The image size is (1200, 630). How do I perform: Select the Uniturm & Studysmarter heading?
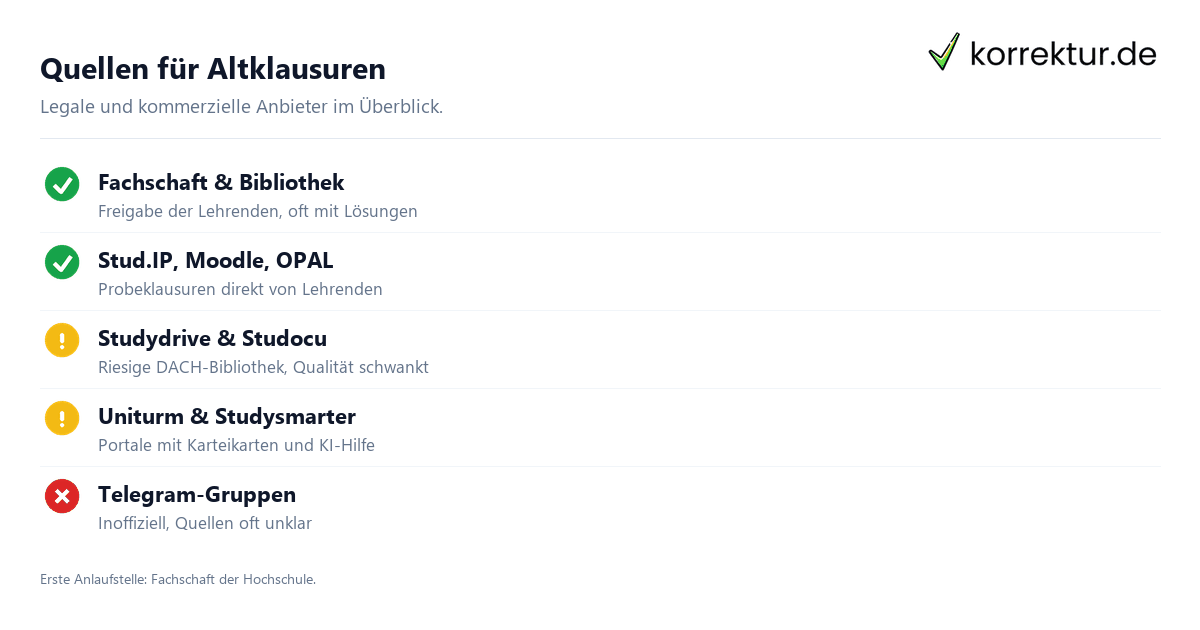pos(227,417)
